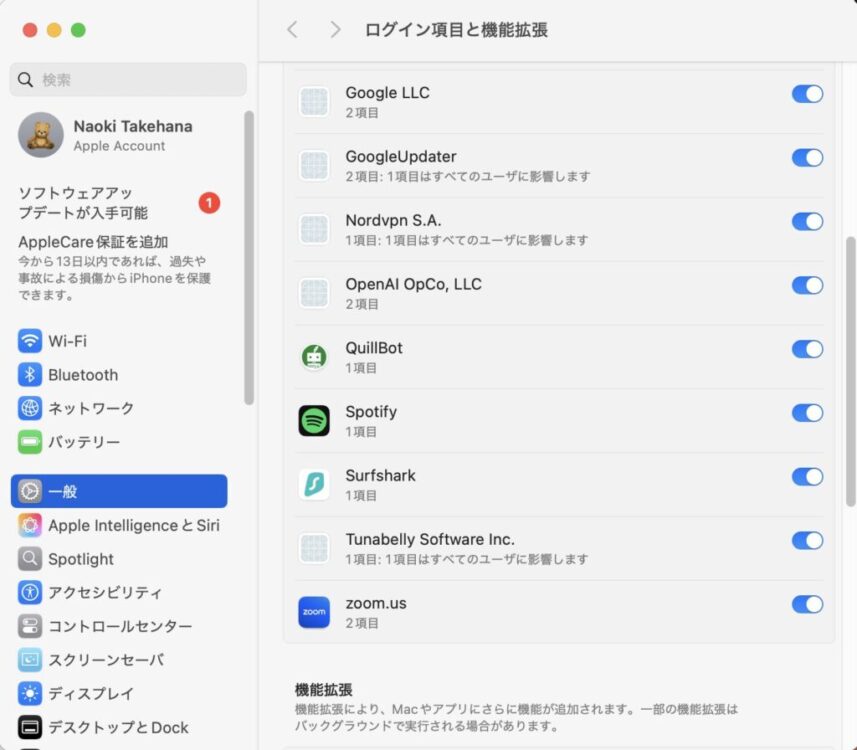Click the '機能拡張' section heading

pos(324,690)
